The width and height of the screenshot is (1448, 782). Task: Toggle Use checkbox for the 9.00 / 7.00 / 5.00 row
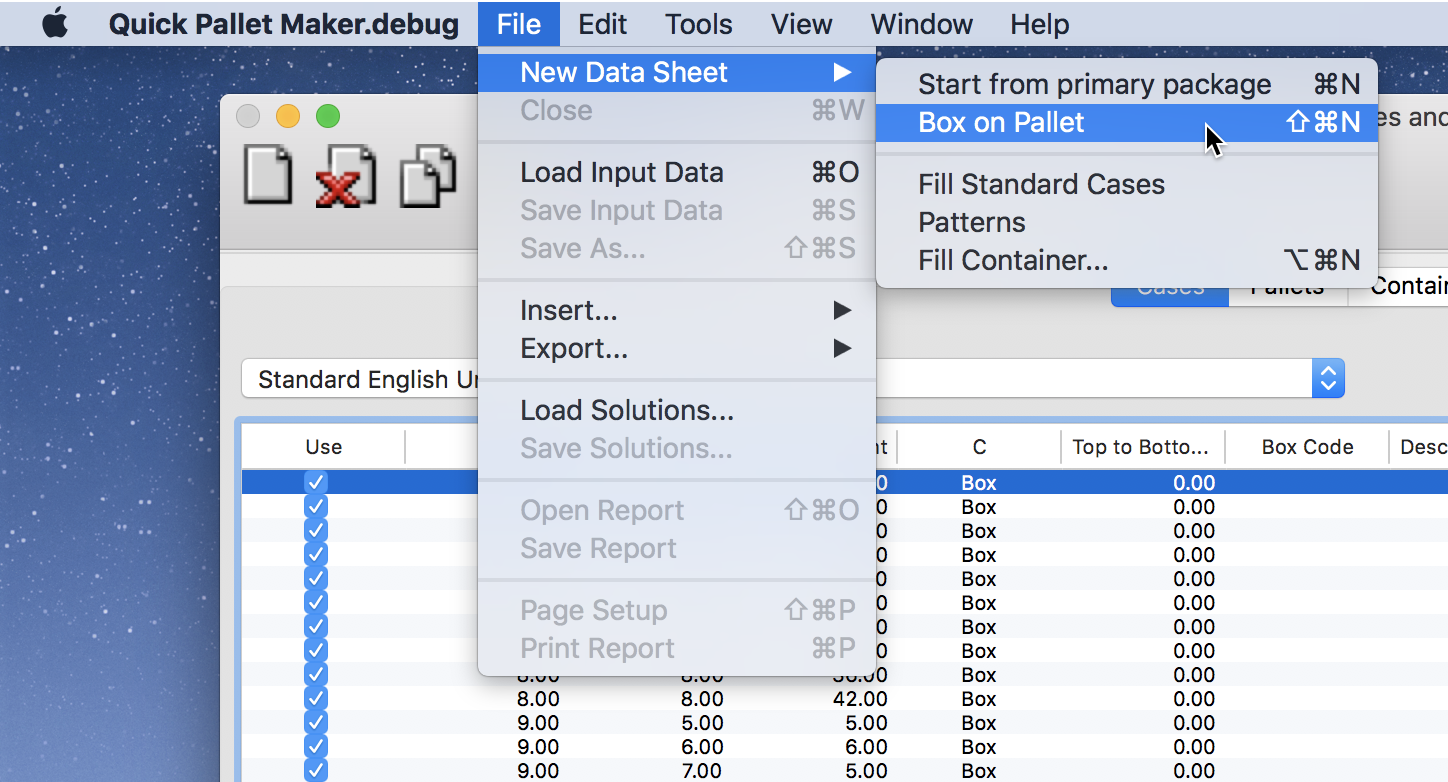tap(316, 770)
